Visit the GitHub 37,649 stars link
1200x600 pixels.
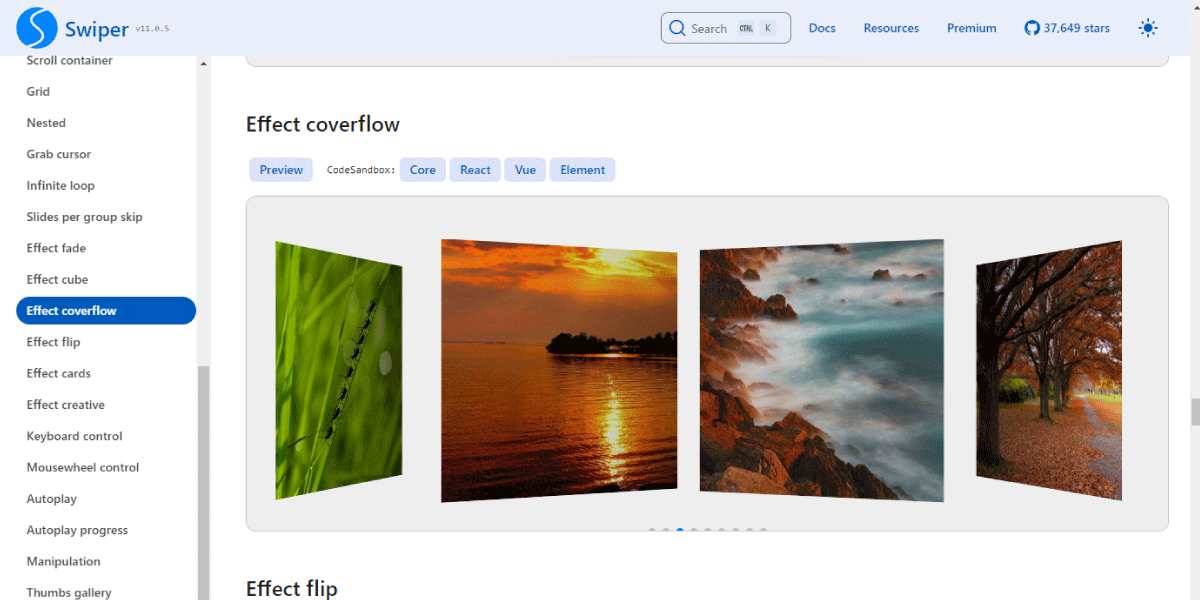[x=1067, y=28]
